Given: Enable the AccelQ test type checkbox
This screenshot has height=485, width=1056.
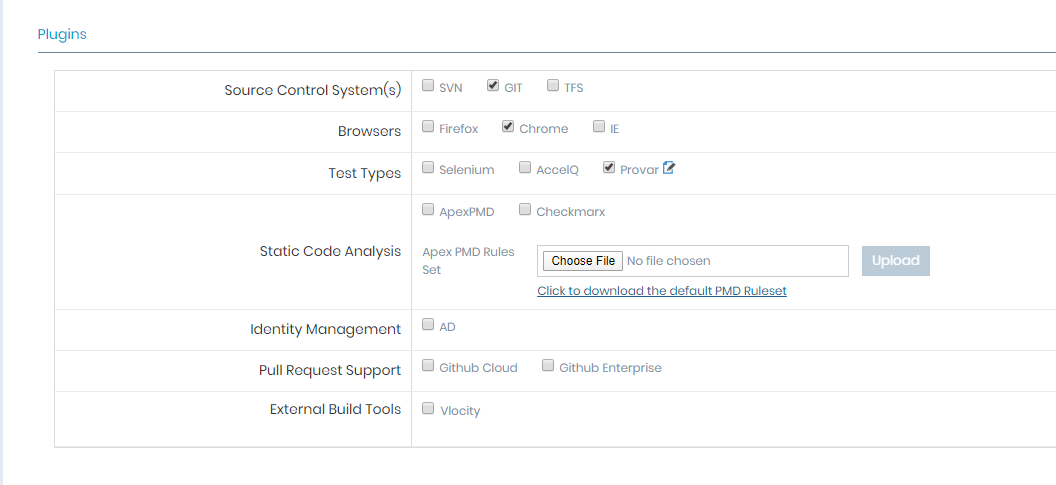Looking at the screenshot, I should tap(525, 168).
